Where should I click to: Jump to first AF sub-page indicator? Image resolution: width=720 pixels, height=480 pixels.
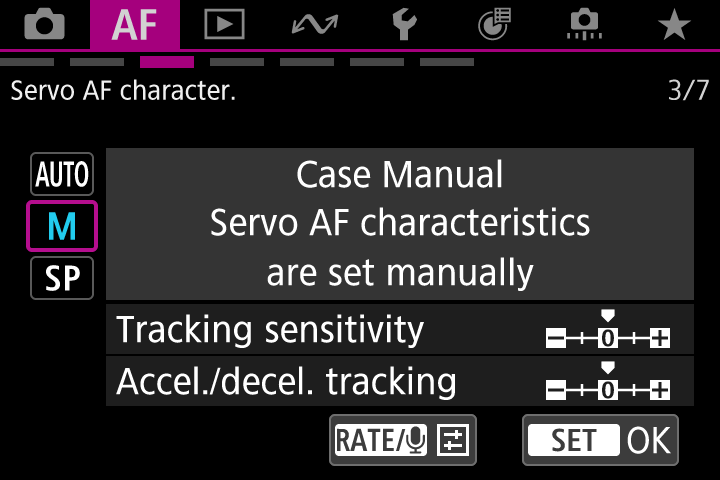(27, 62)
